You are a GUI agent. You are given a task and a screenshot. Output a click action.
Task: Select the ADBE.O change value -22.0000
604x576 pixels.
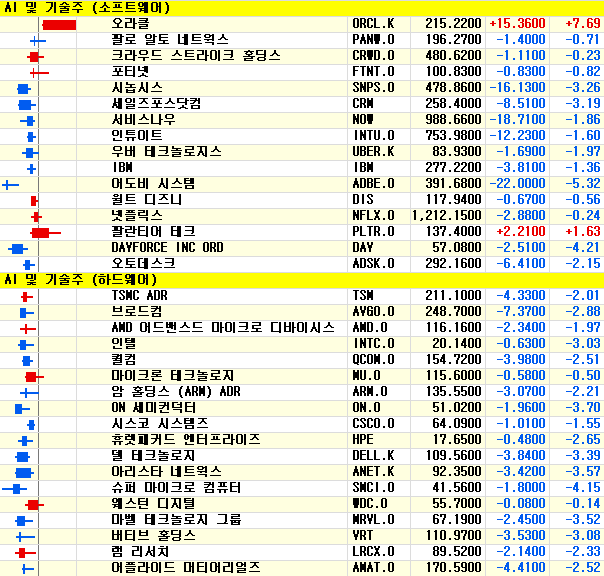(x=517, y=183)
